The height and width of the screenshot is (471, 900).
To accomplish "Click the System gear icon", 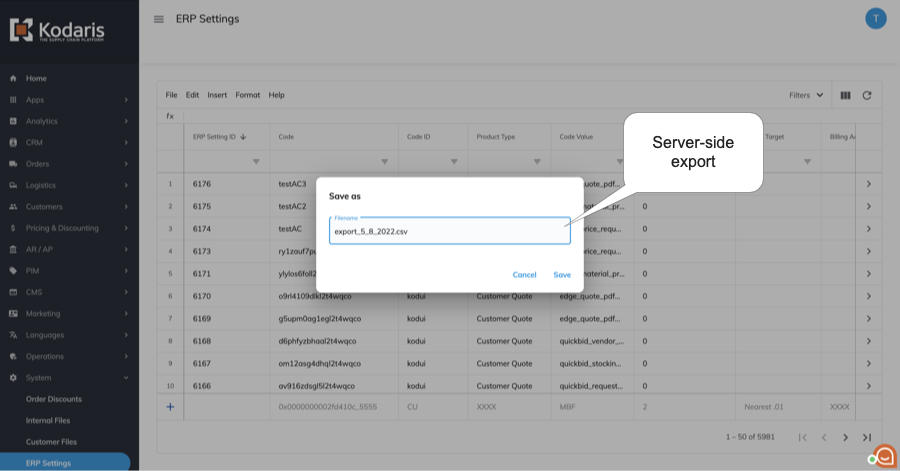I will click(13, 377).
